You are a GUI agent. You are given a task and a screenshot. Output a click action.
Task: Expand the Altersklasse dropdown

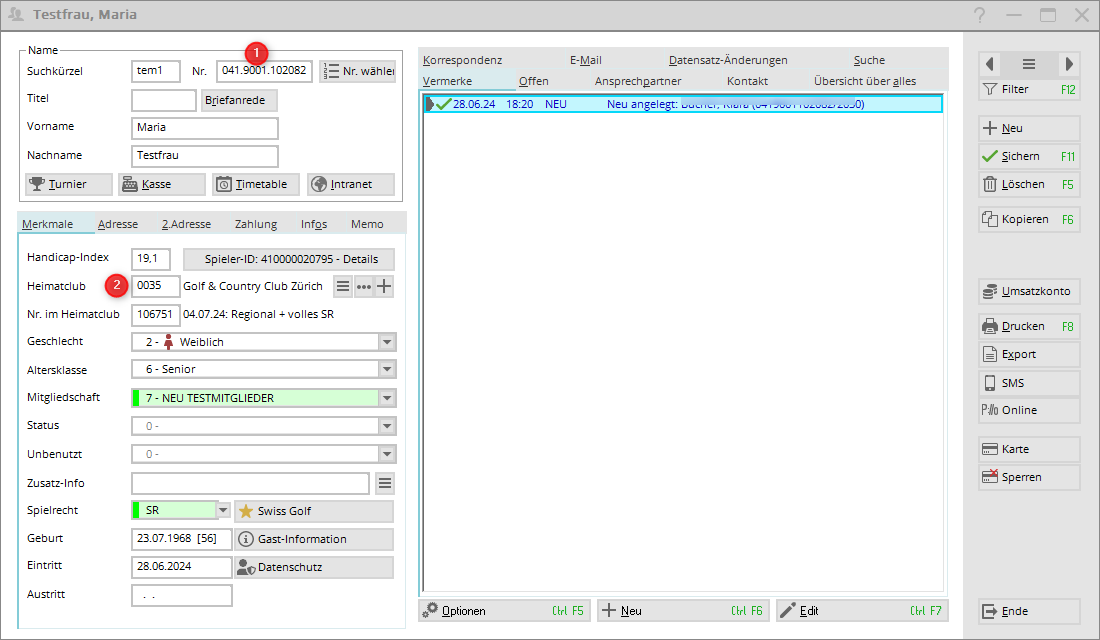pyautogui.click(x=387, y=370)
